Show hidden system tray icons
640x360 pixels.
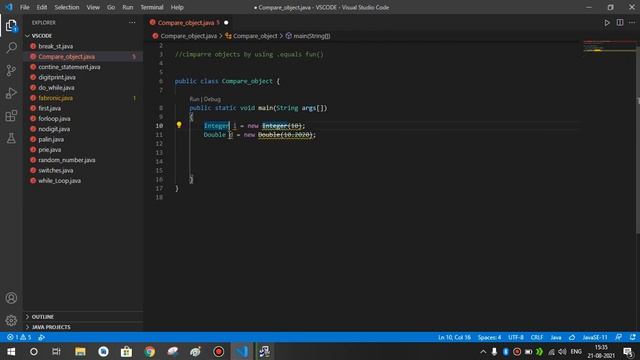(x=483, y=351)
